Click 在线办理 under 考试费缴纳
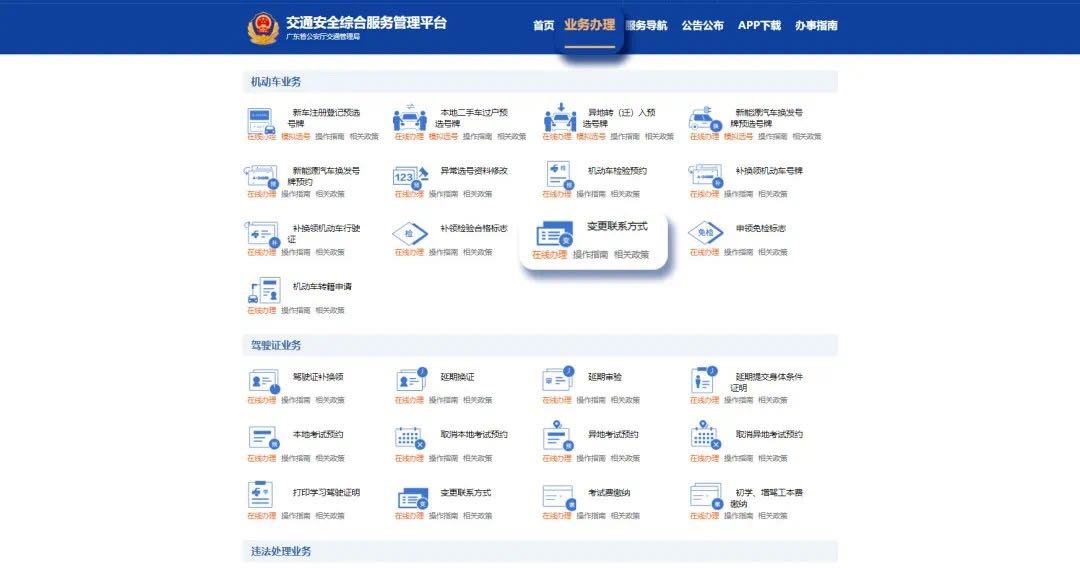 tap(557, 516)
